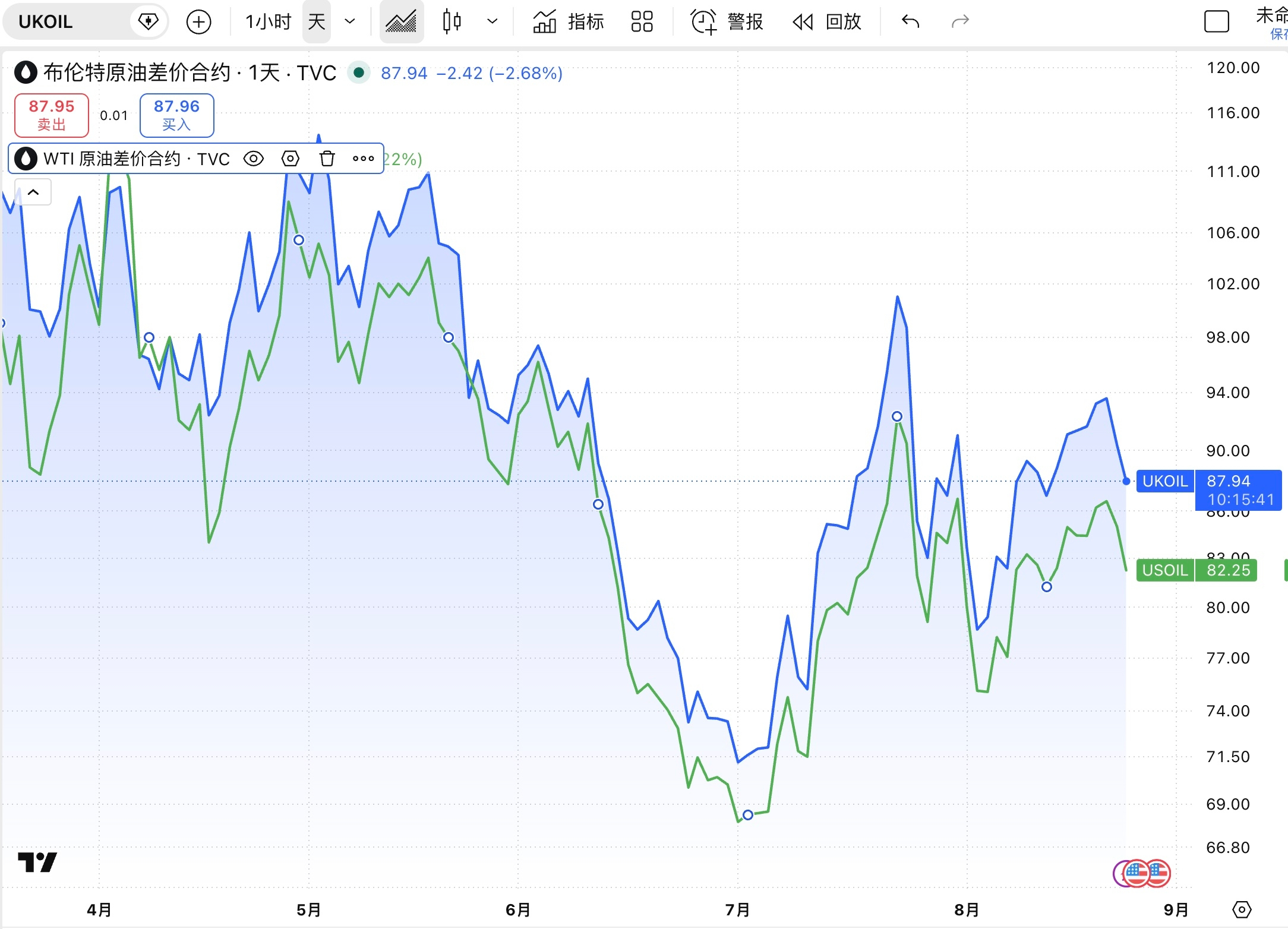Click the 5月 label on time axis
Image resolution: width=1288 pixels, height=929 pixels.
coord(309,909)
